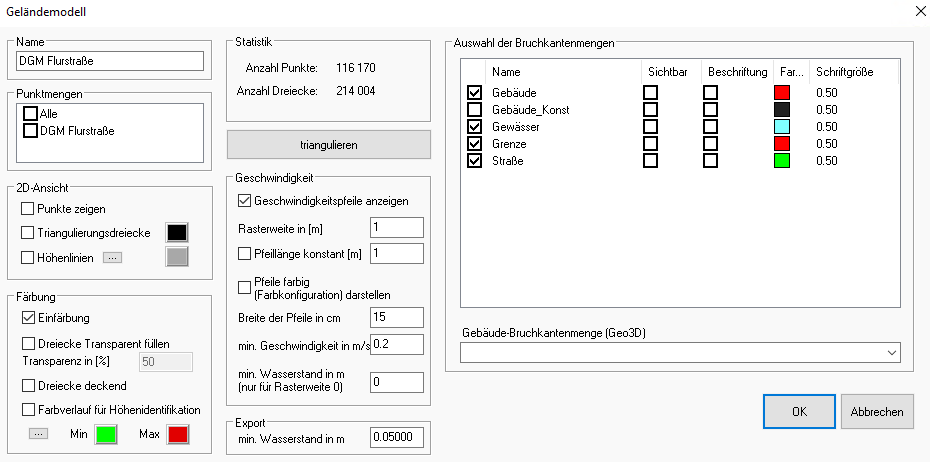The height and width of the screenshot is (462, 930).
Task: Toggle Sichtbar for the Grenze row
Action: coord(650,143)
